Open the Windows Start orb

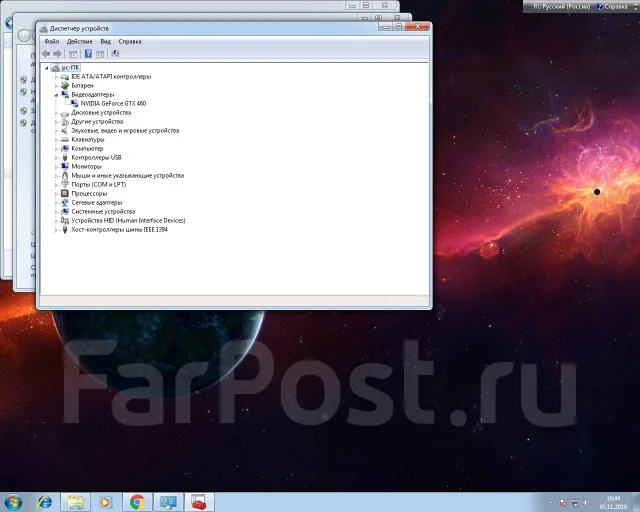(13, 503)
